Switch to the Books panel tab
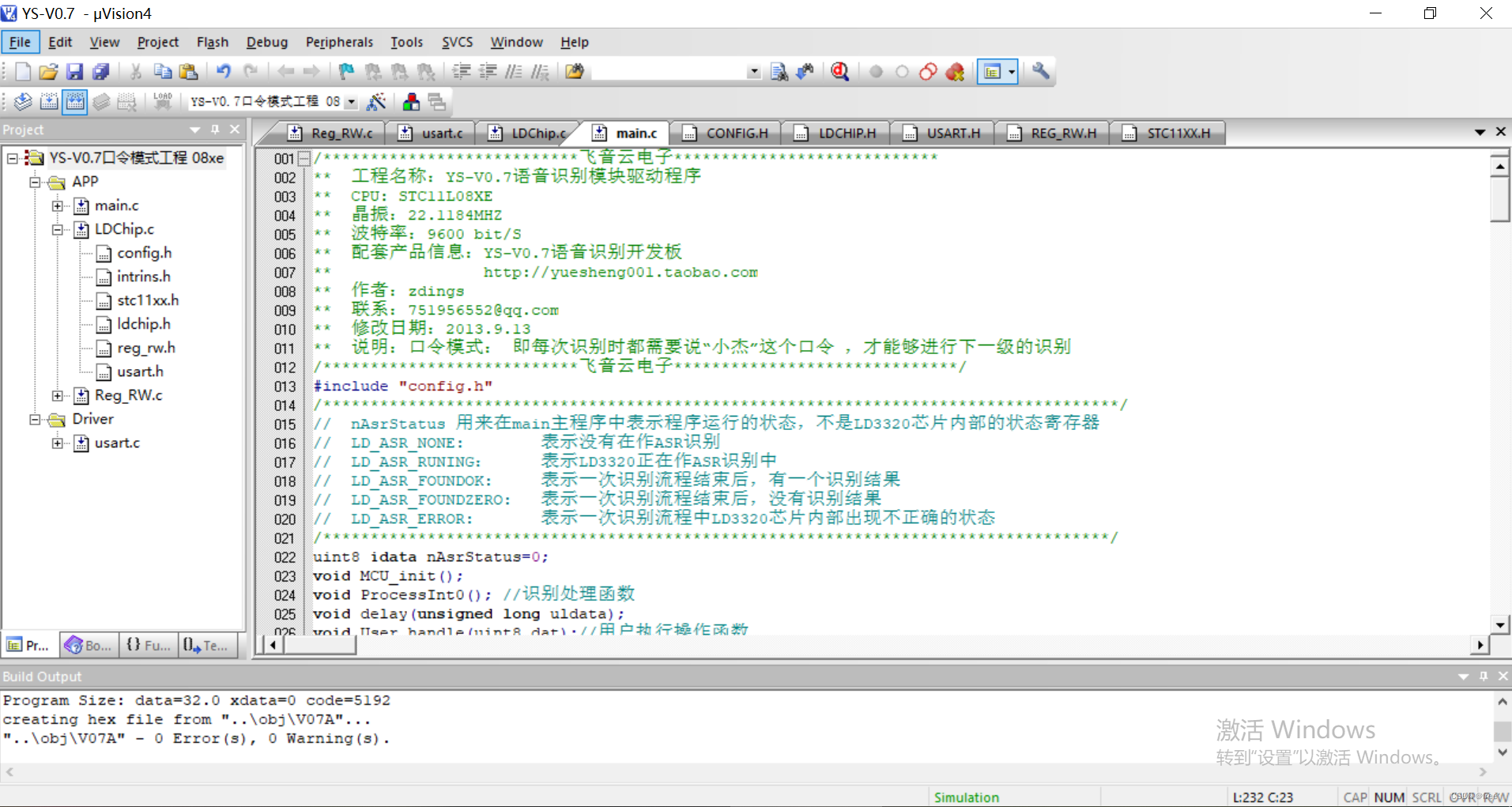1512x807 pixels. 89,645
